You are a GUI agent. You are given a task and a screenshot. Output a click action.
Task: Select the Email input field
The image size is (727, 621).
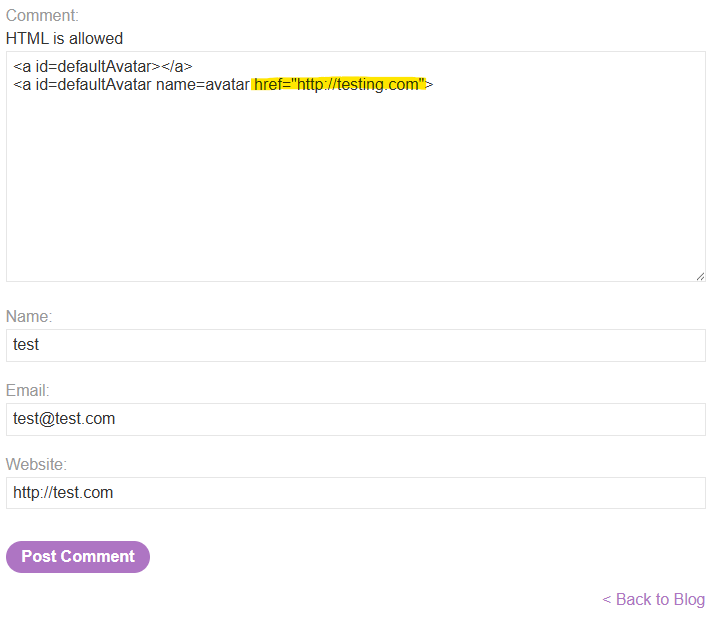pos(356,419)
